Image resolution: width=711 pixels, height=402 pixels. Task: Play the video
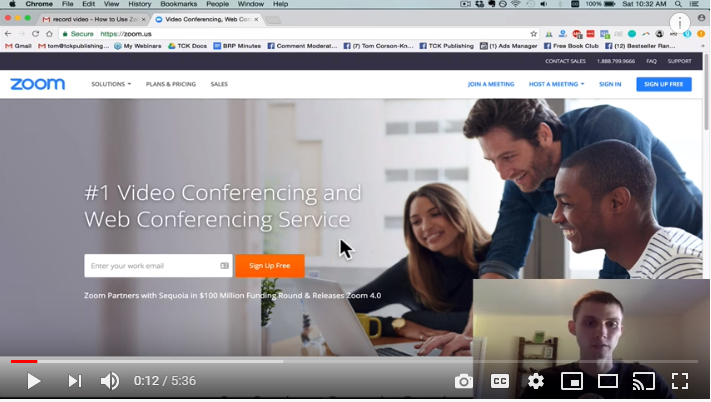pos(34,381)
